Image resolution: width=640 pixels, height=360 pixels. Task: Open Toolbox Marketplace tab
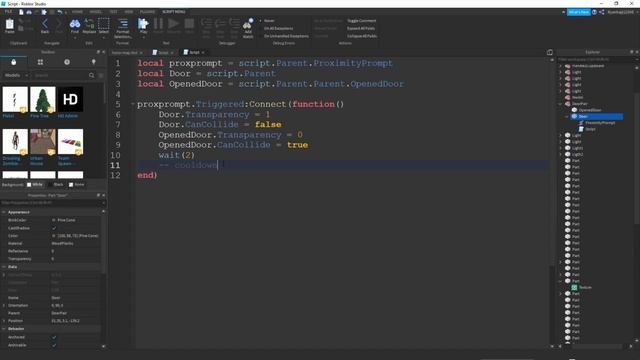(x=13, y=62)
